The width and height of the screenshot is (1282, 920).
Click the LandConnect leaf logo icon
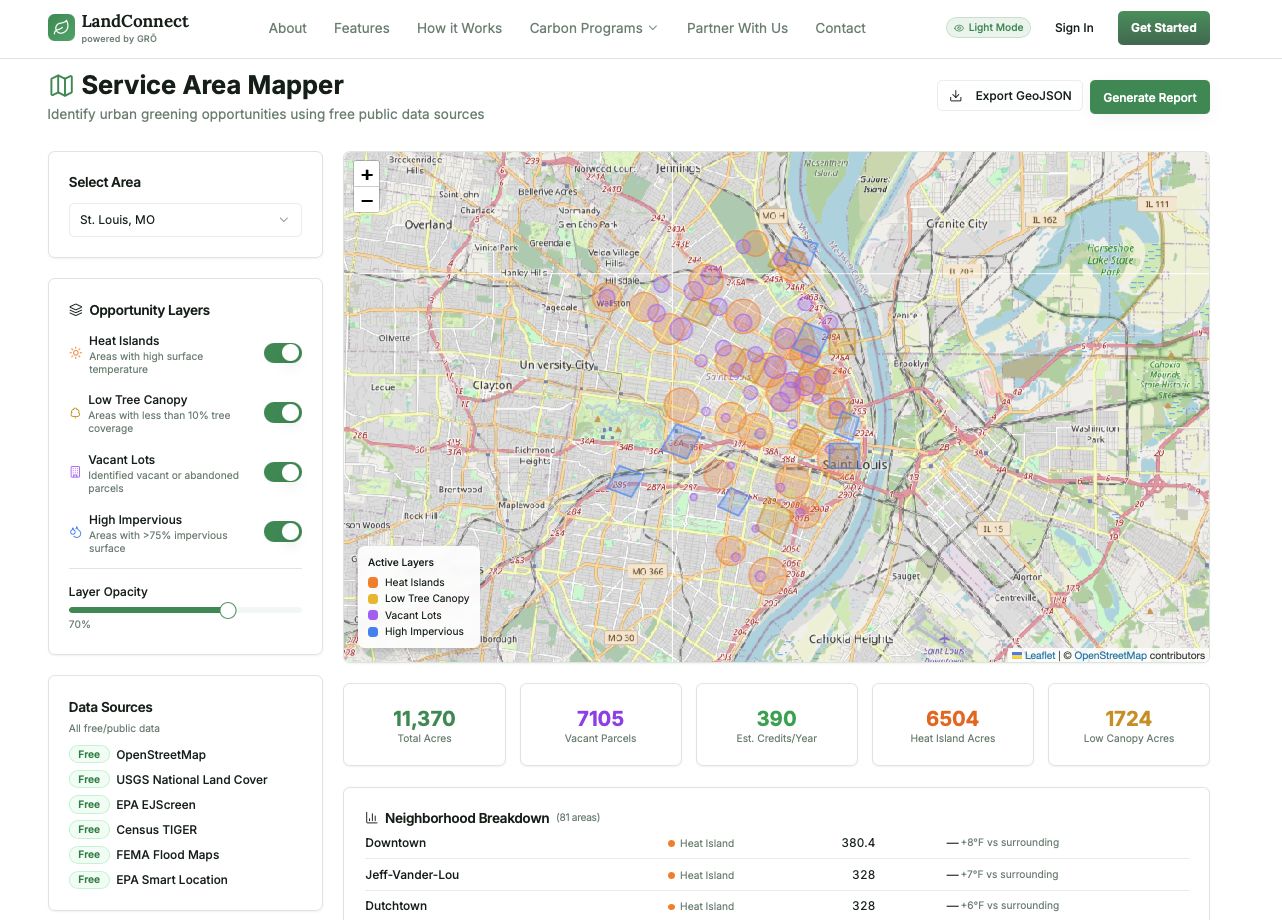click(x=61, y=28)
